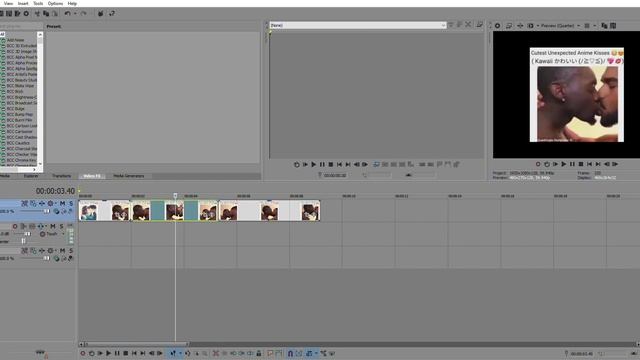
Task: Open the Help menu
Action: [72, 3]
